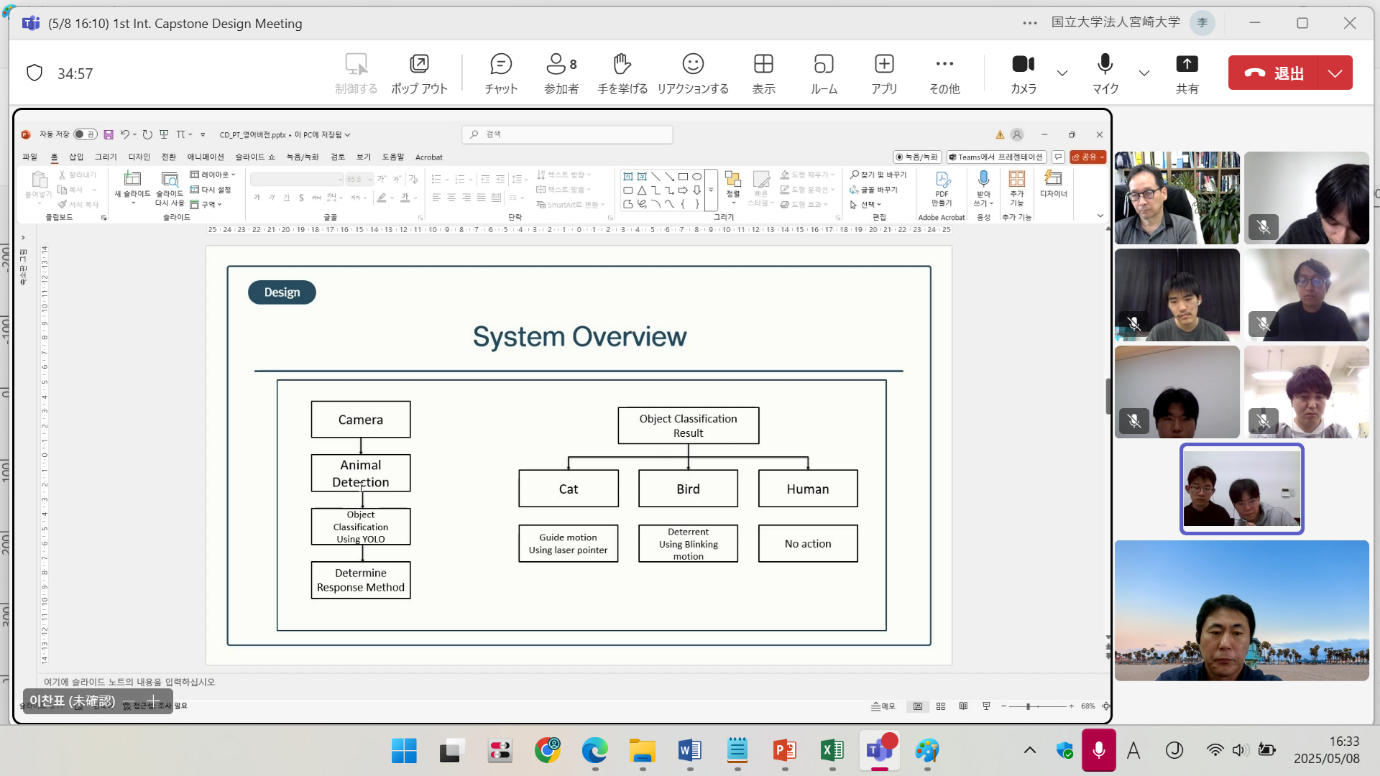This screenshot has width=1380, height=776.
Task: Open Microsoft Edge from the taskbar
Action: pos(594,751)
